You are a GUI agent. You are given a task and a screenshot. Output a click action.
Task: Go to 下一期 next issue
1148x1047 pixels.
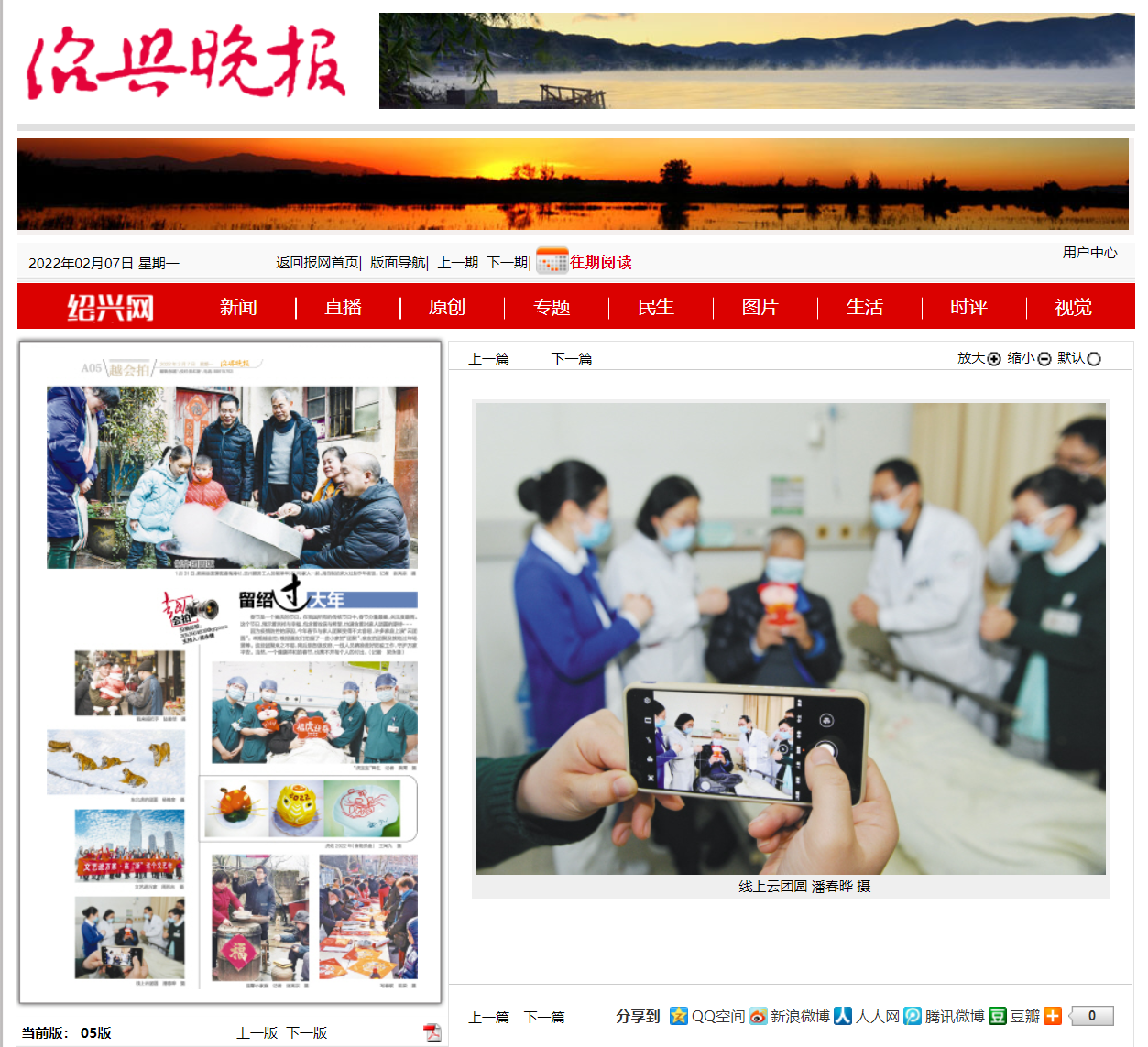point(507,263)
